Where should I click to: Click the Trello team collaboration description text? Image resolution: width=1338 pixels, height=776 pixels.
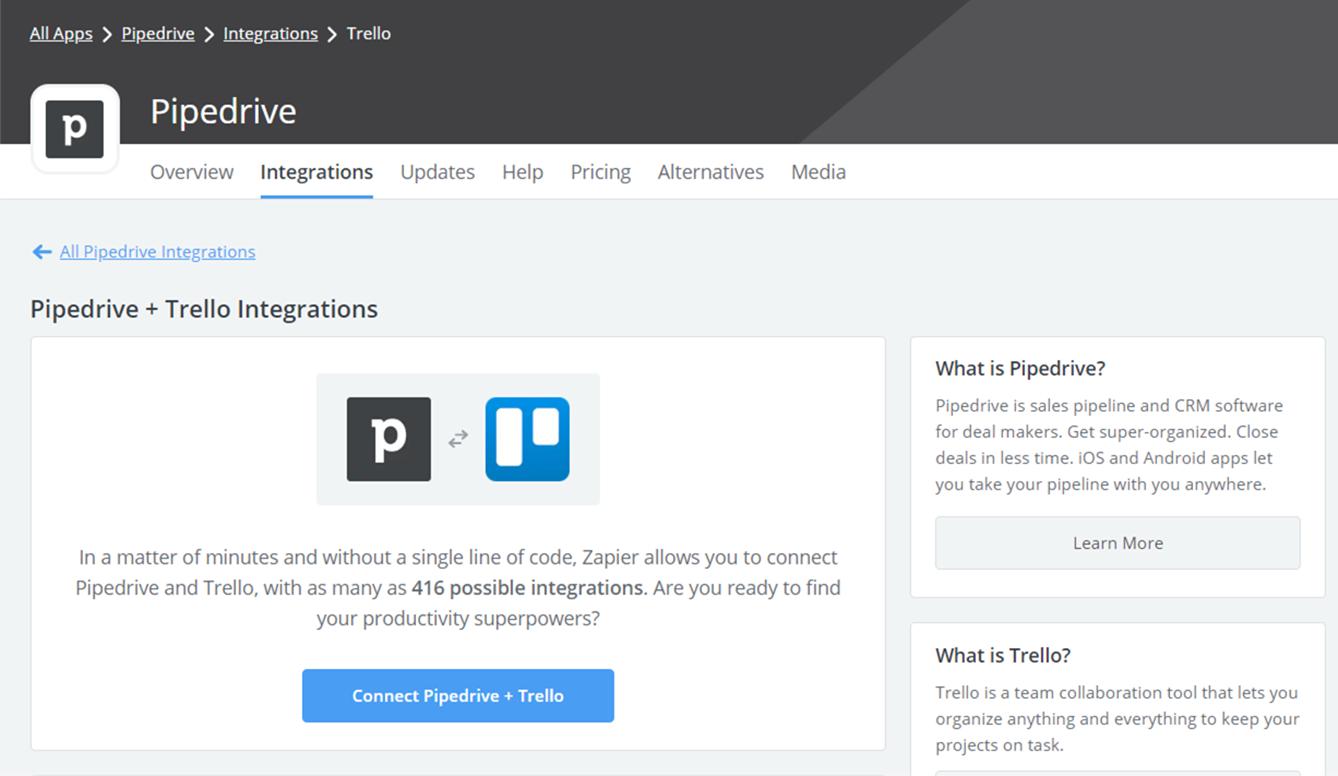1117,719
